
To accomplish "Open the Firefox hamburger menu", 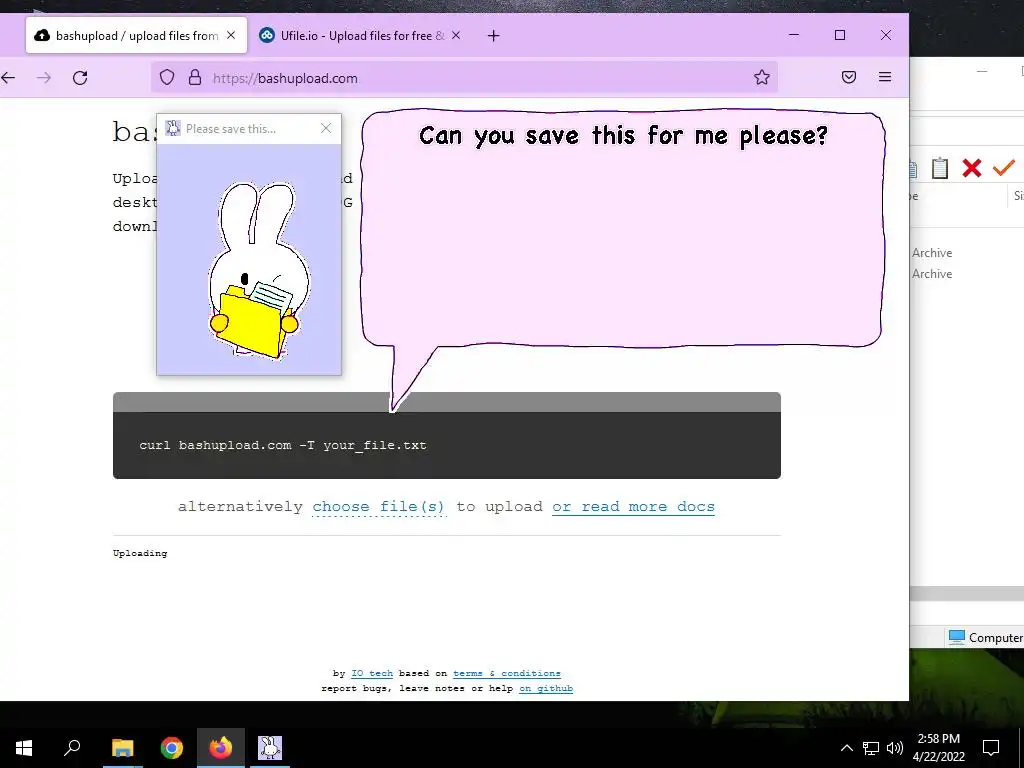I will [885, 77].
